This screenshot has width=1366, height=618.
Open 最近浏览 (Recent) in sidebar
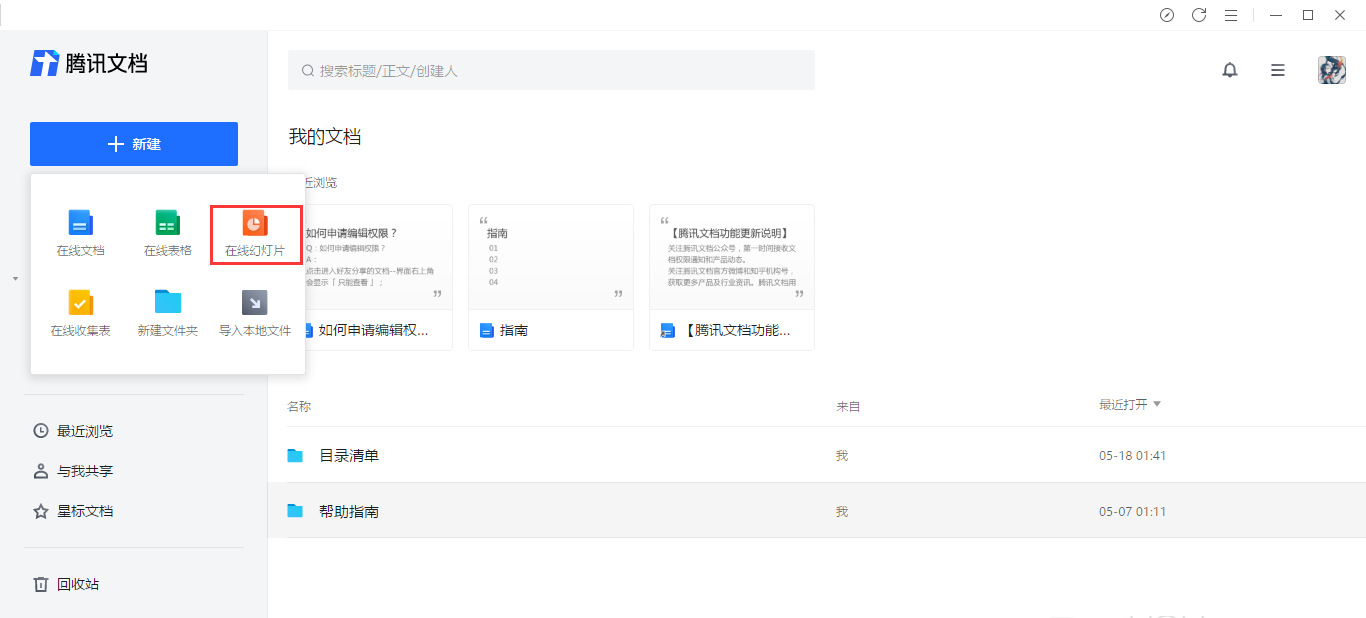click(84, 431)
